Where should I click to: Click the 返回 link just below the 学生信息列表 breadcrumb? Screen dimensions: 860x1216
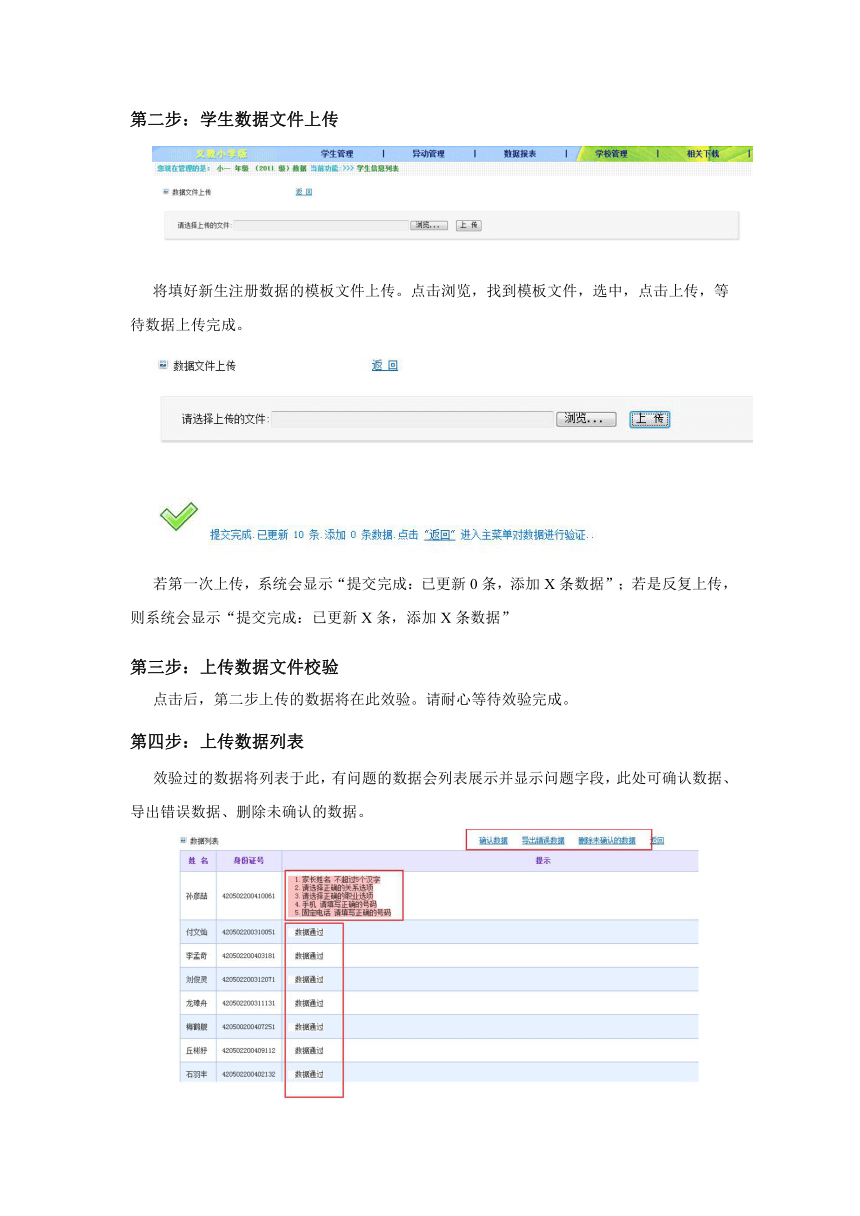[x=304, y=192]
